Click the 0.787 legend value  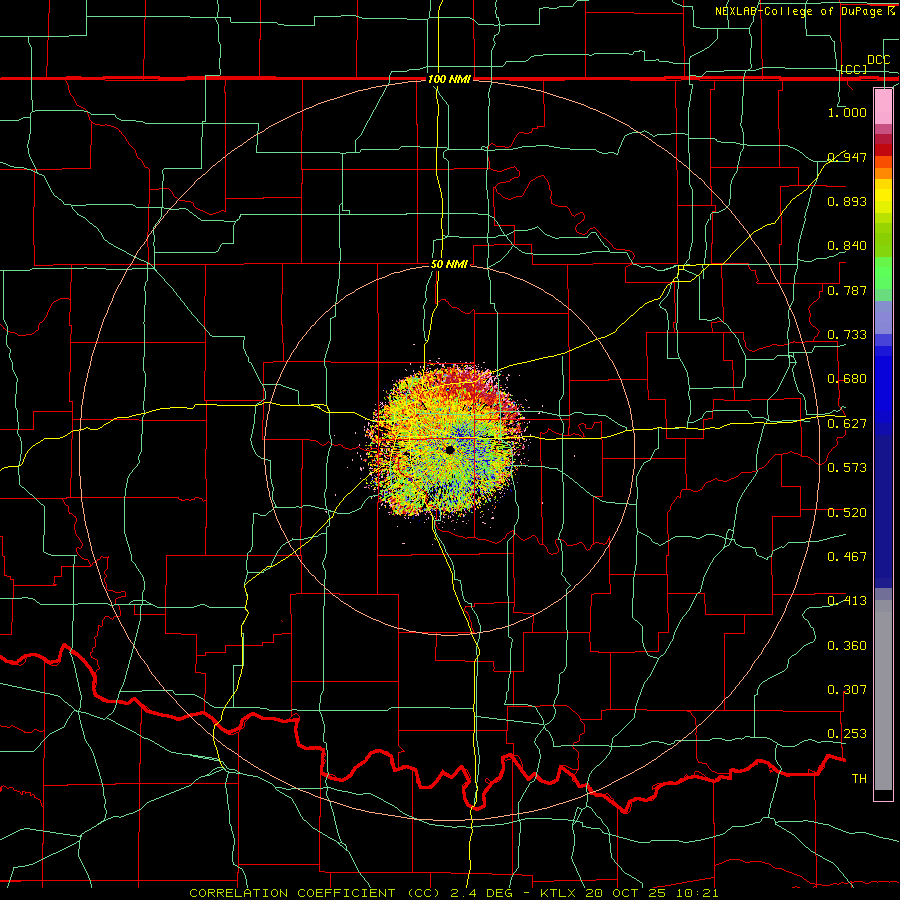pyautogui.click(x=847, y=290)
